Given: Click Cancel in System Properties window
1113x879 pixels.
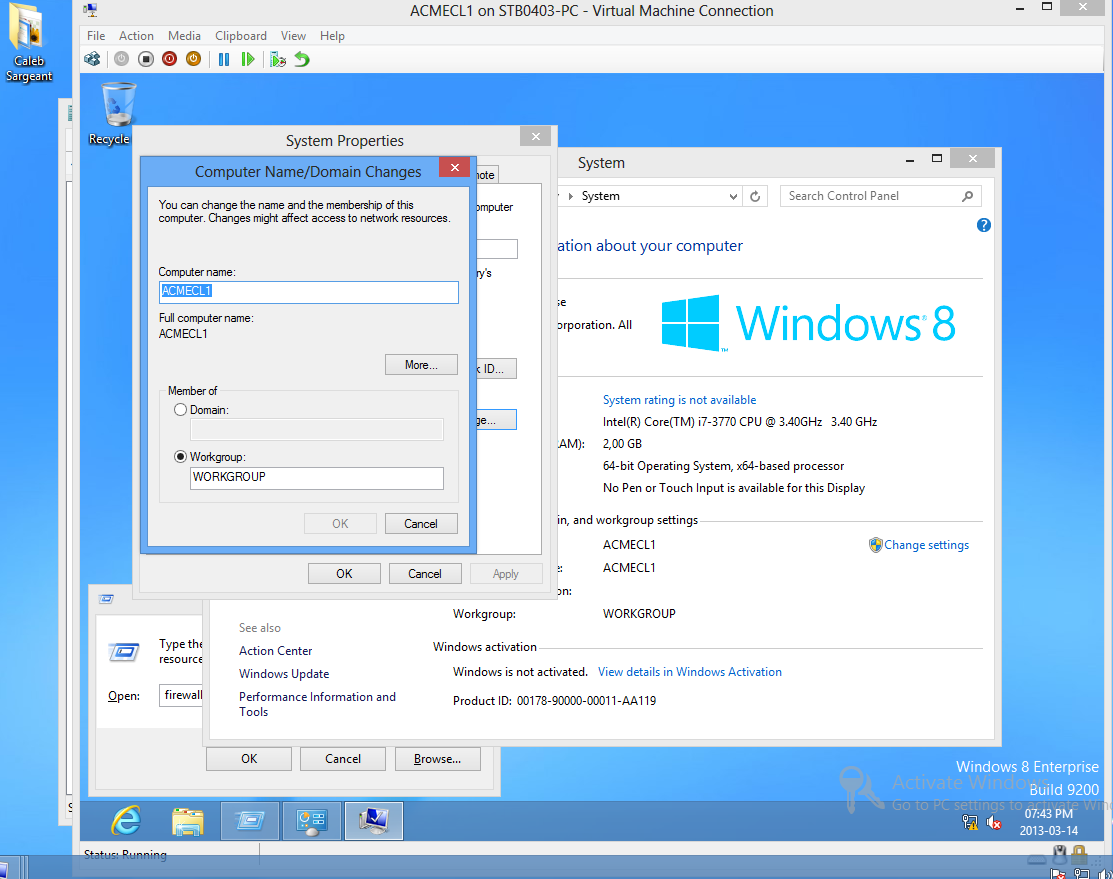Looking at the screenshot, I should click(x=424, y=574).
